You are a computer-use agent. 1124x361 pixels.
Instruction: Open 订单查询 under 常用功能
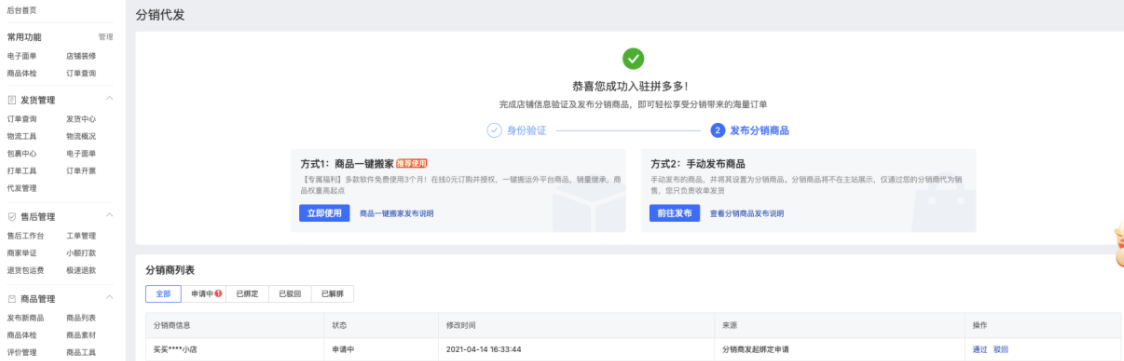(x=81, y=73)
